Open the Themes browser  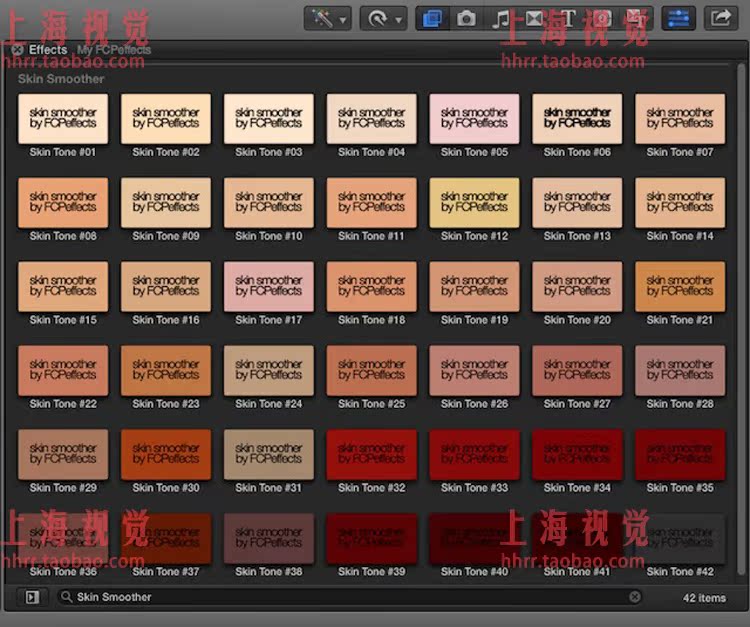636,19
